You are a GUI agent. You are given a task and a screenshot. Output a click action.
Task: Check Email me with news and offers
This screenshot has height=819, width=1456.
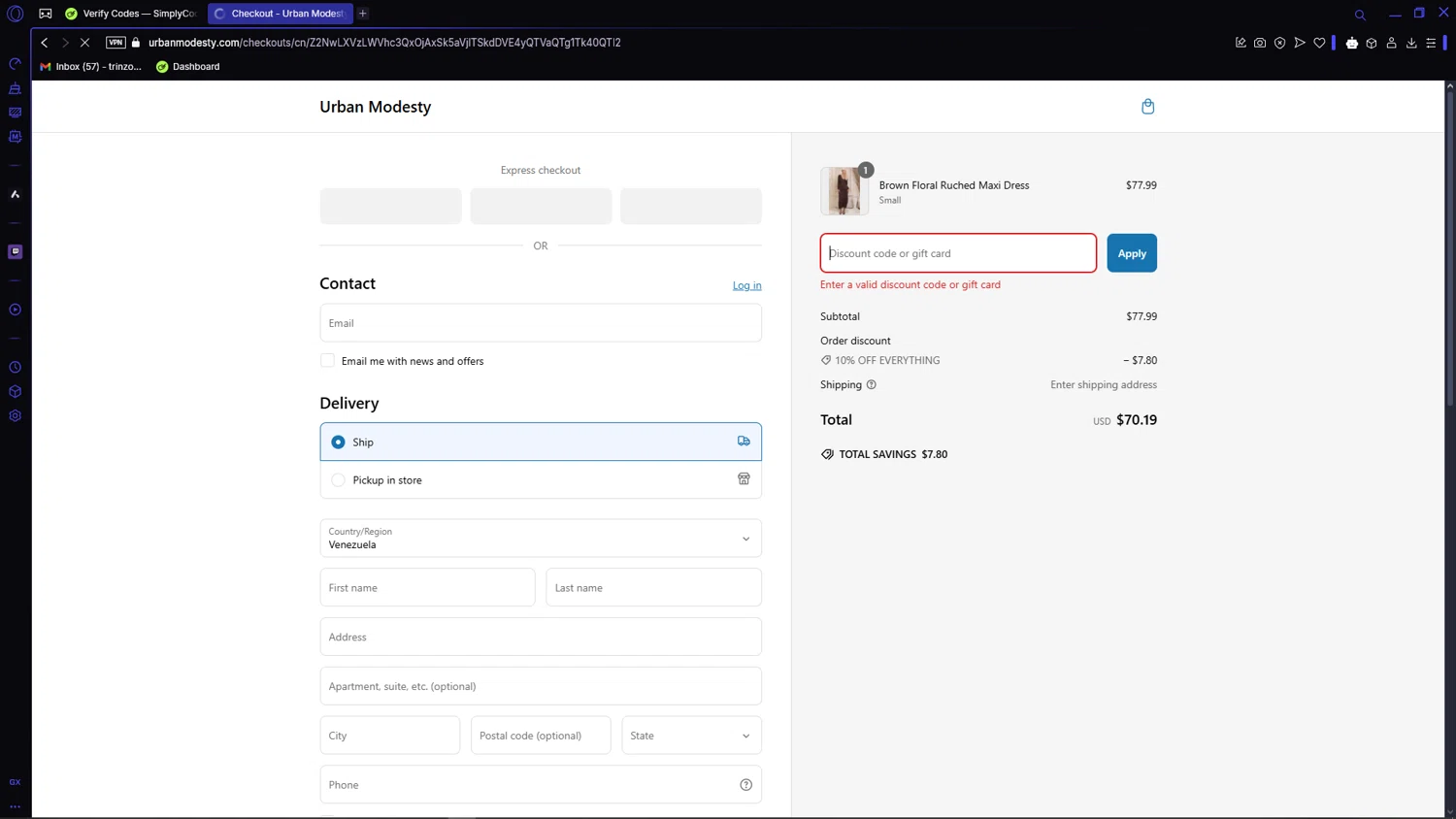click(x=328, y=361)
